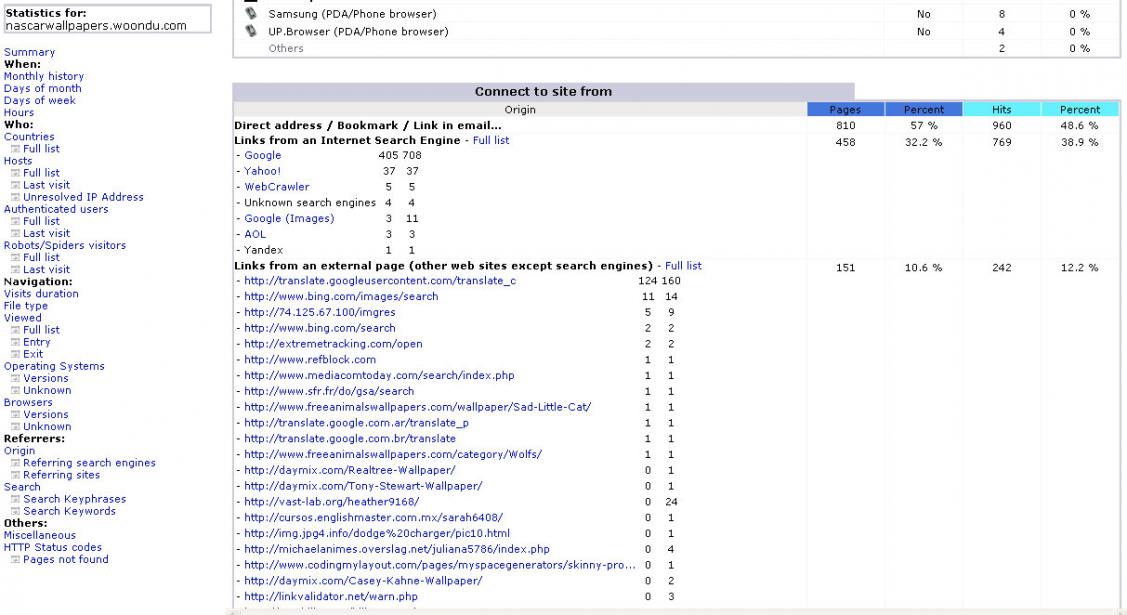Click icon beside Versions under Operating Systems
Viewport: 1127px width, 615px height.
click(x=15, y=379)
